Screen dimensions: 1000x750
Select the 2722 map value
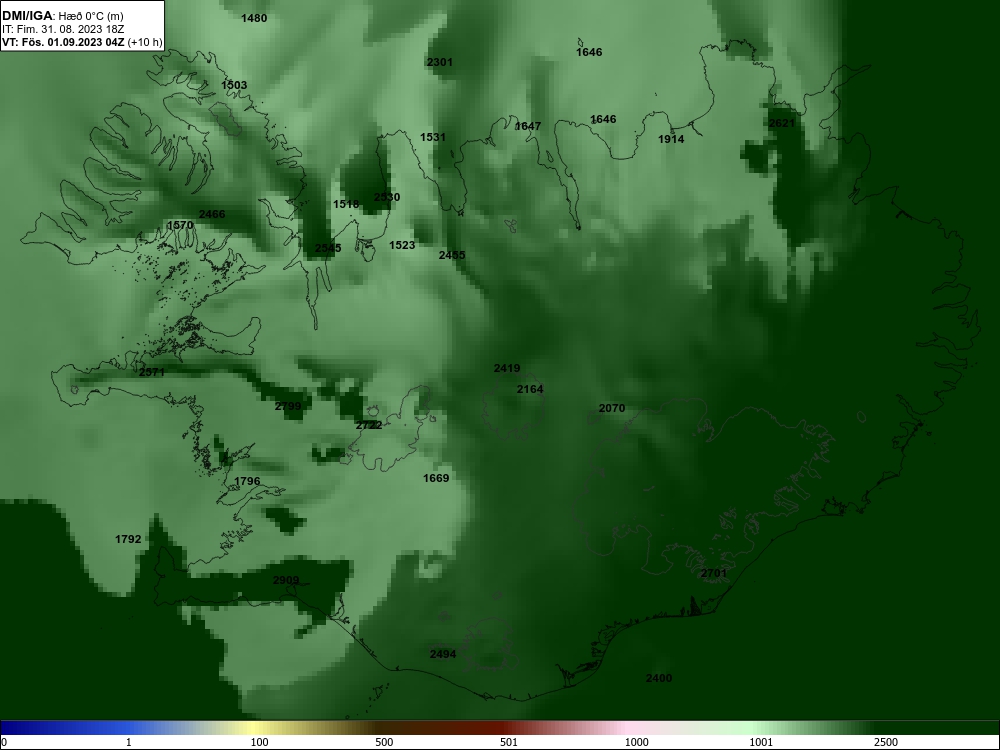(369, 425)
